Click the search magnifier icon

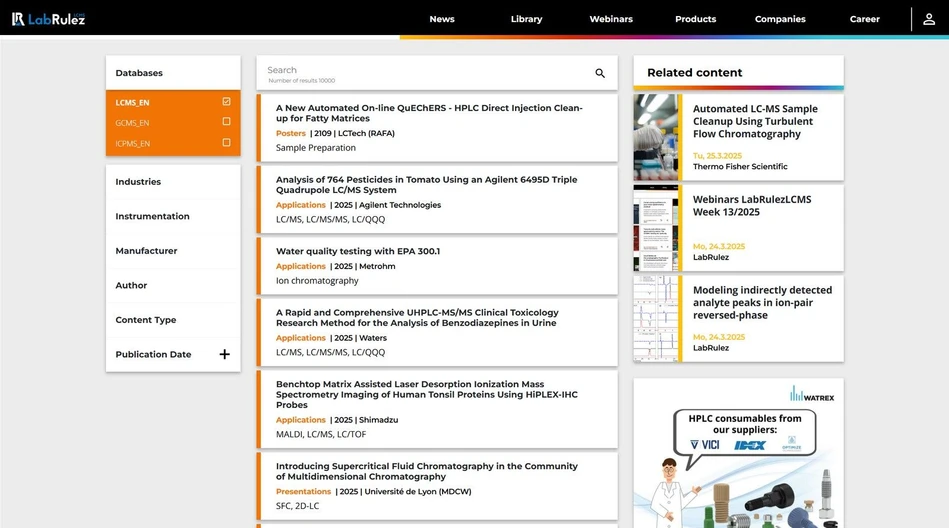coord(600,73)
